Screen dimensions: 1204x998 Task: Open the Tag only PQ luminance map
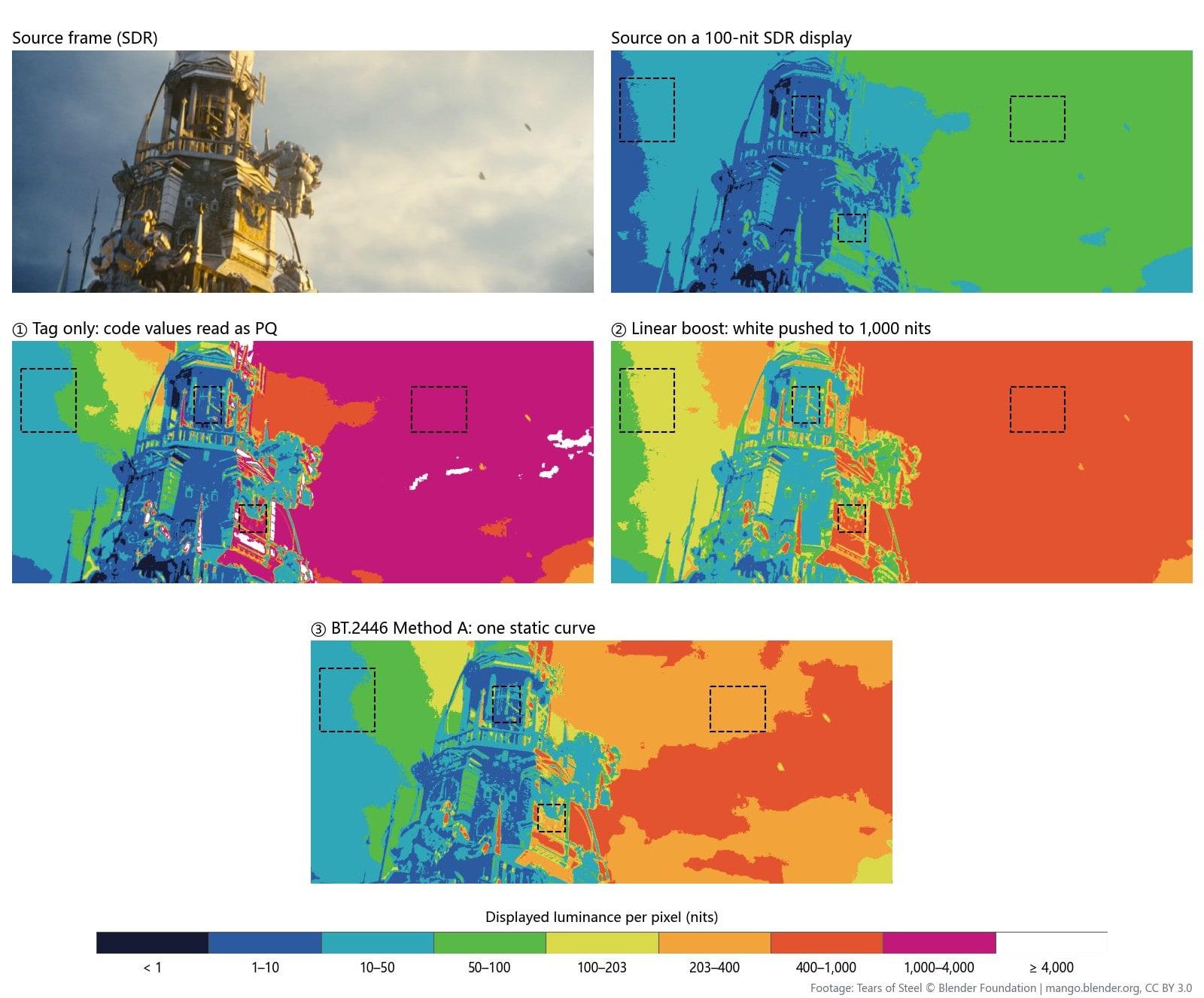[303, 462]
